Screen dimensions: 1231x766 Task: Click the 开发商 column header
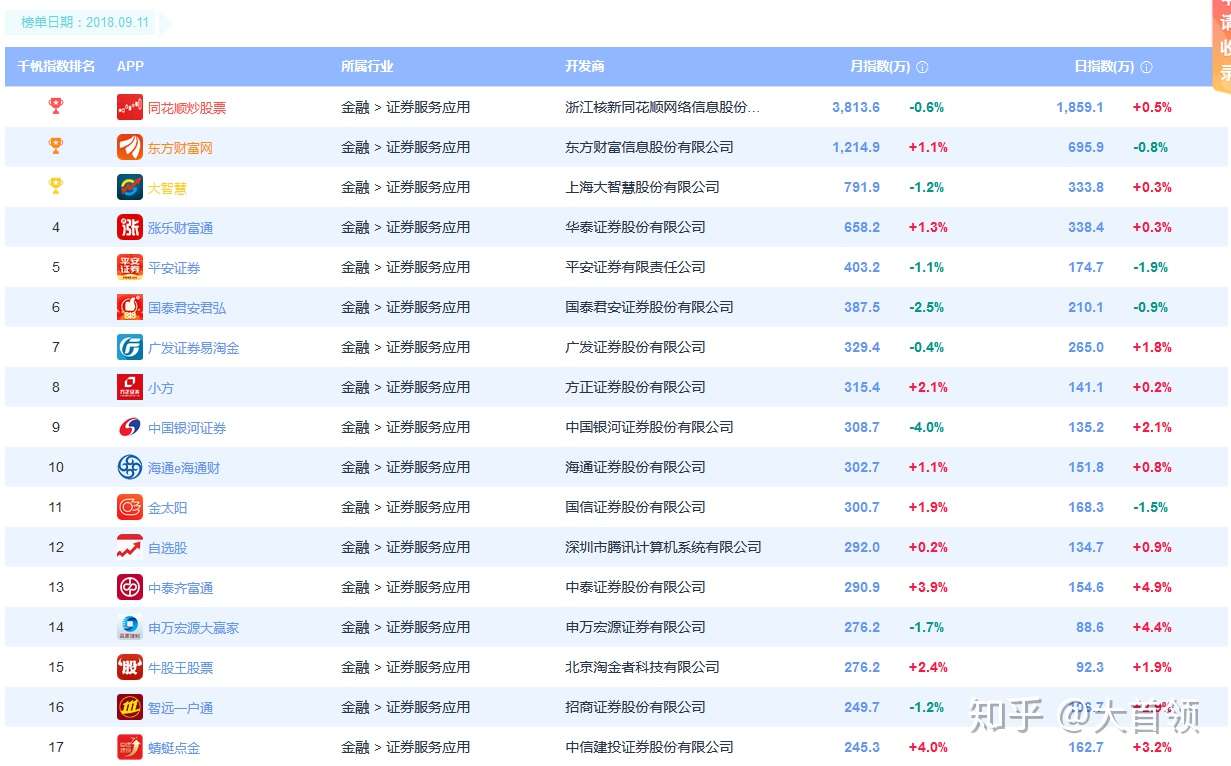(585, 66)
